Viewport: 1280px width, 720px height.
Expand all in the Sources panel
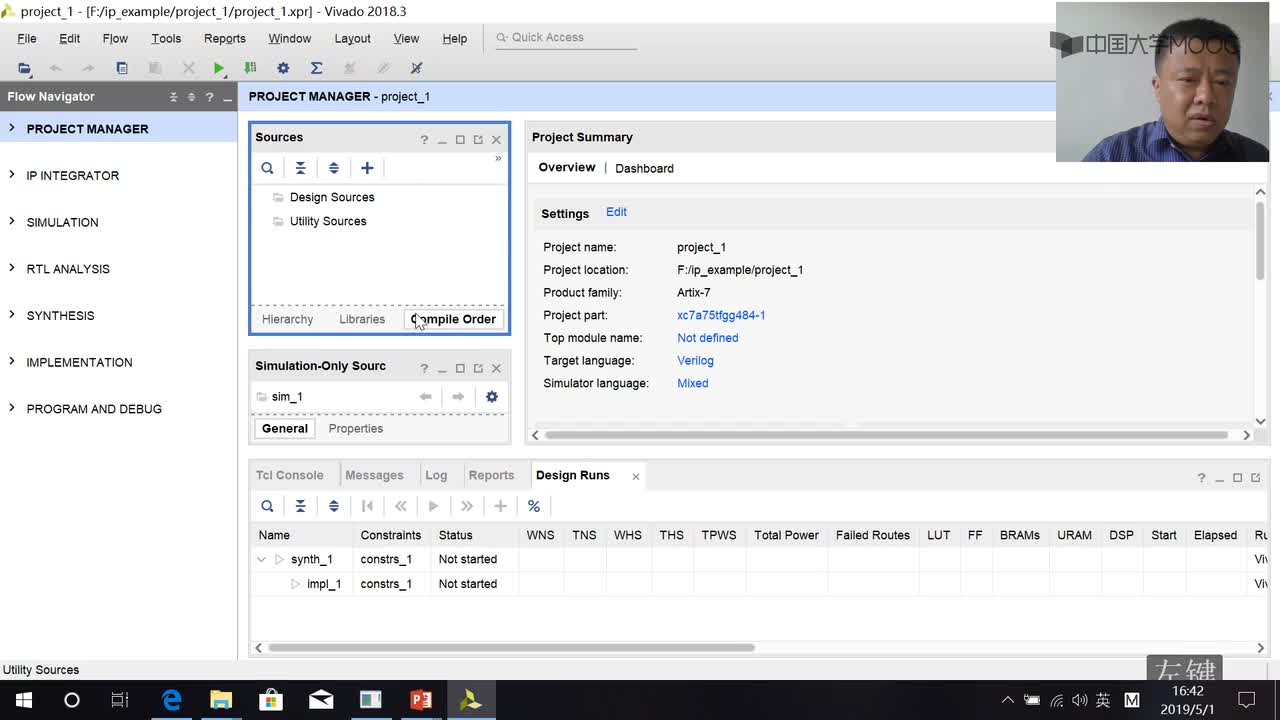[x=334, y=168]
